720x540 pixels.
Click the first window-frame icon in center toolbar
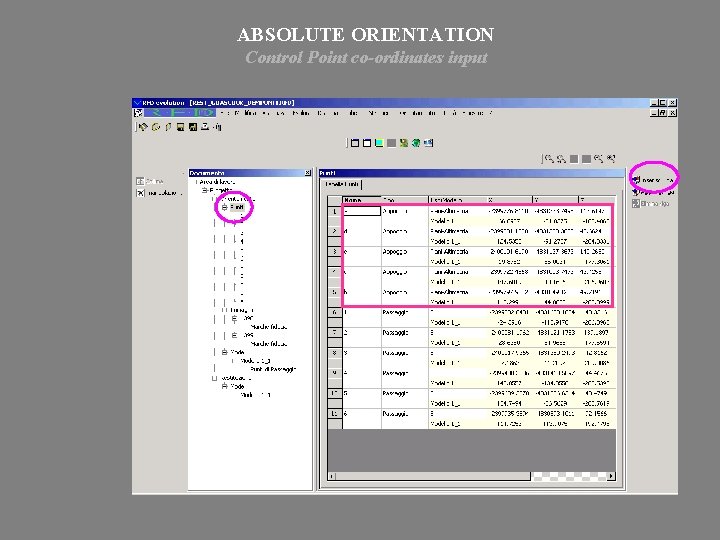(354, 143)
